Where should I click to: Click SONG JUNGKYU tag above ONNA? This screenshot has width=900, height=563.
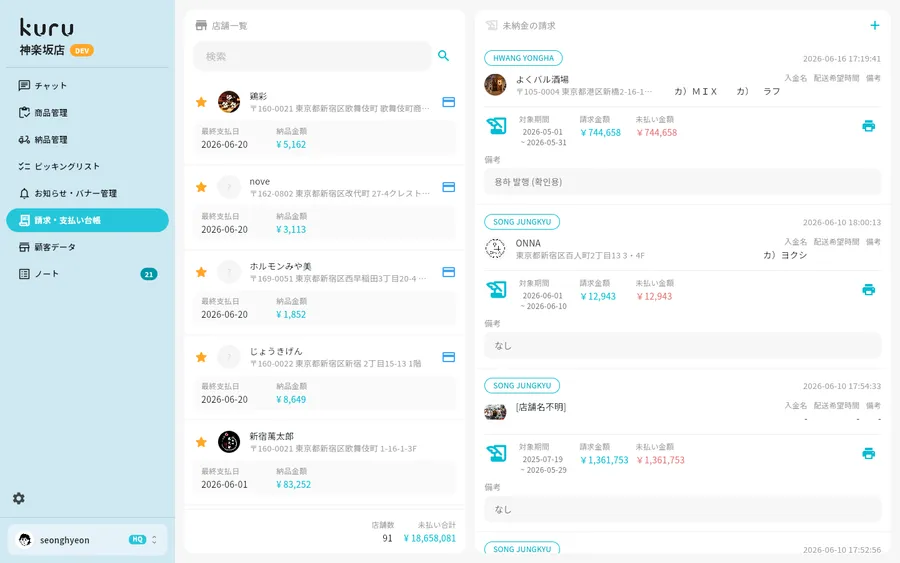[x=522, y=222]
